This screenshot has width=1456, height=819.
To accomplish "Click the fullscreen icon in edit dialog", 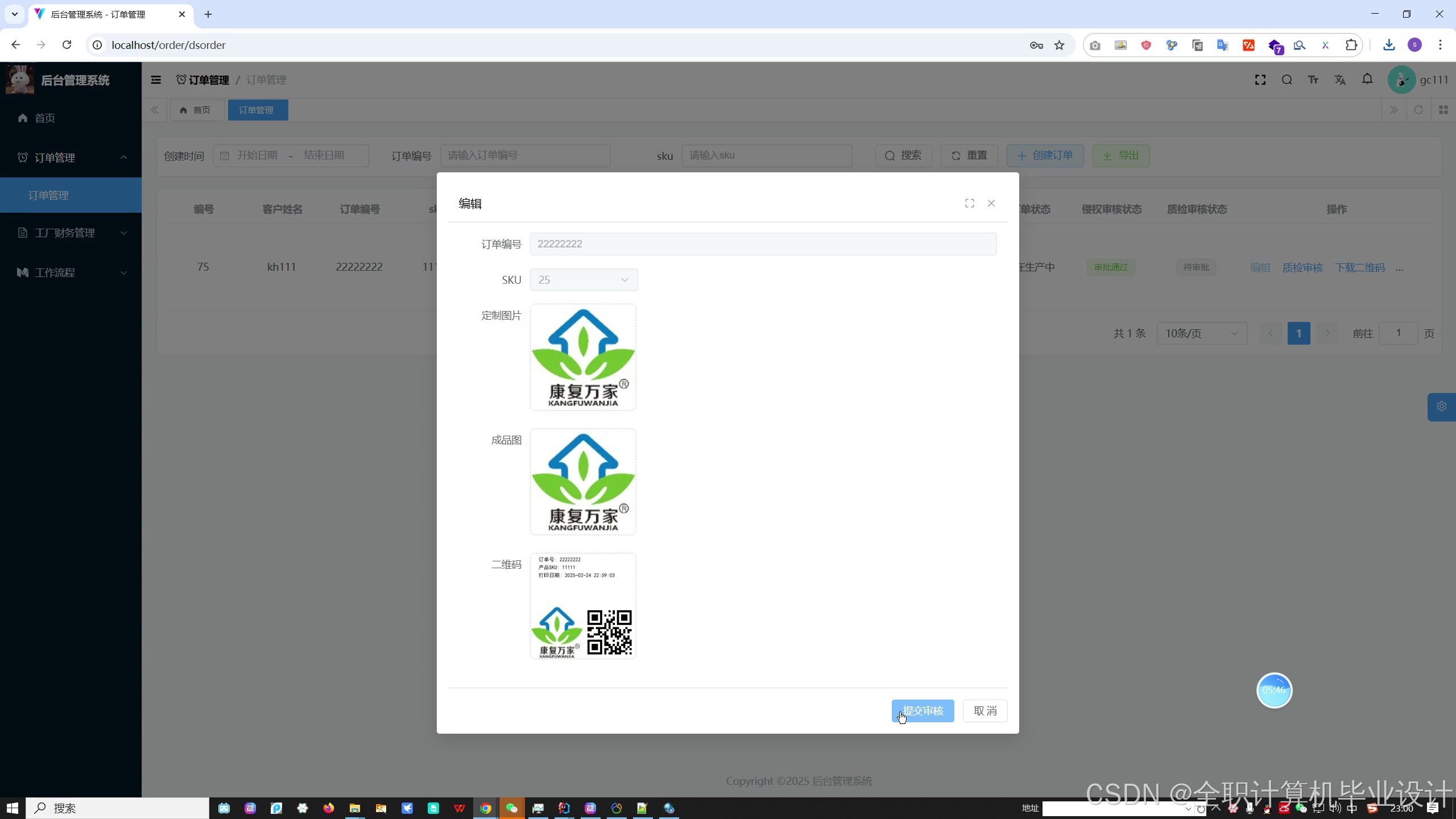I will pyautogui.click(x=970, y=204).
